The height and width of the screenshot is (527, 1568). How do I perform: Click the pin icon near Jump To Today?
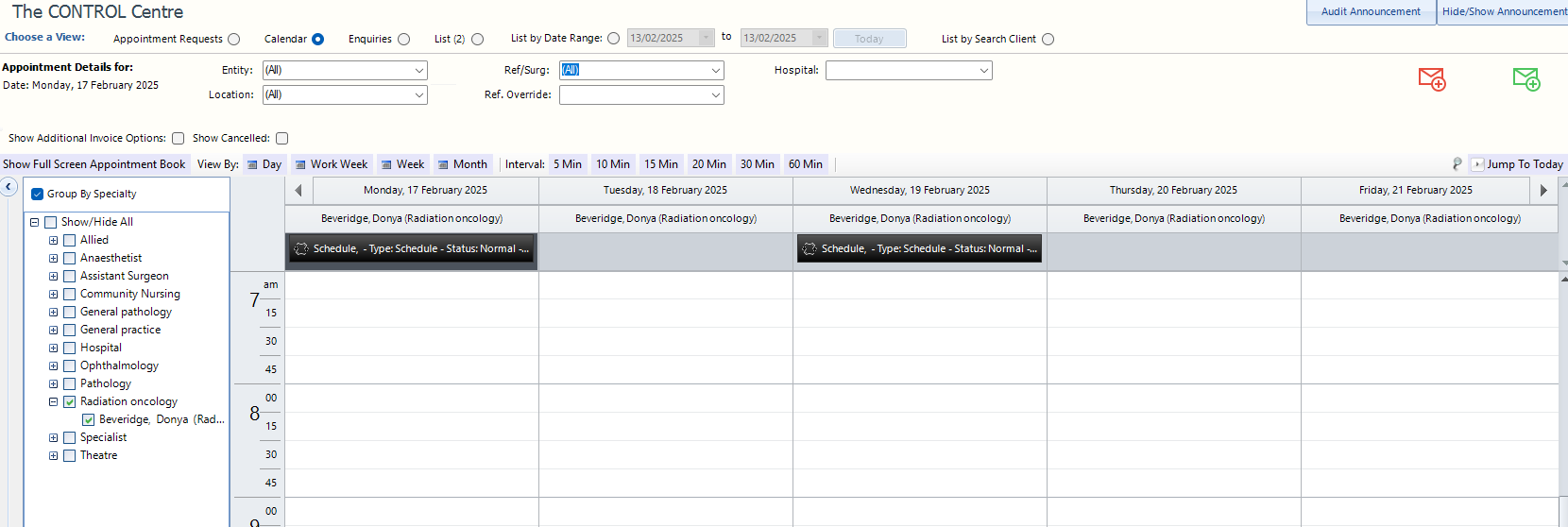[x=1457, y=164]
